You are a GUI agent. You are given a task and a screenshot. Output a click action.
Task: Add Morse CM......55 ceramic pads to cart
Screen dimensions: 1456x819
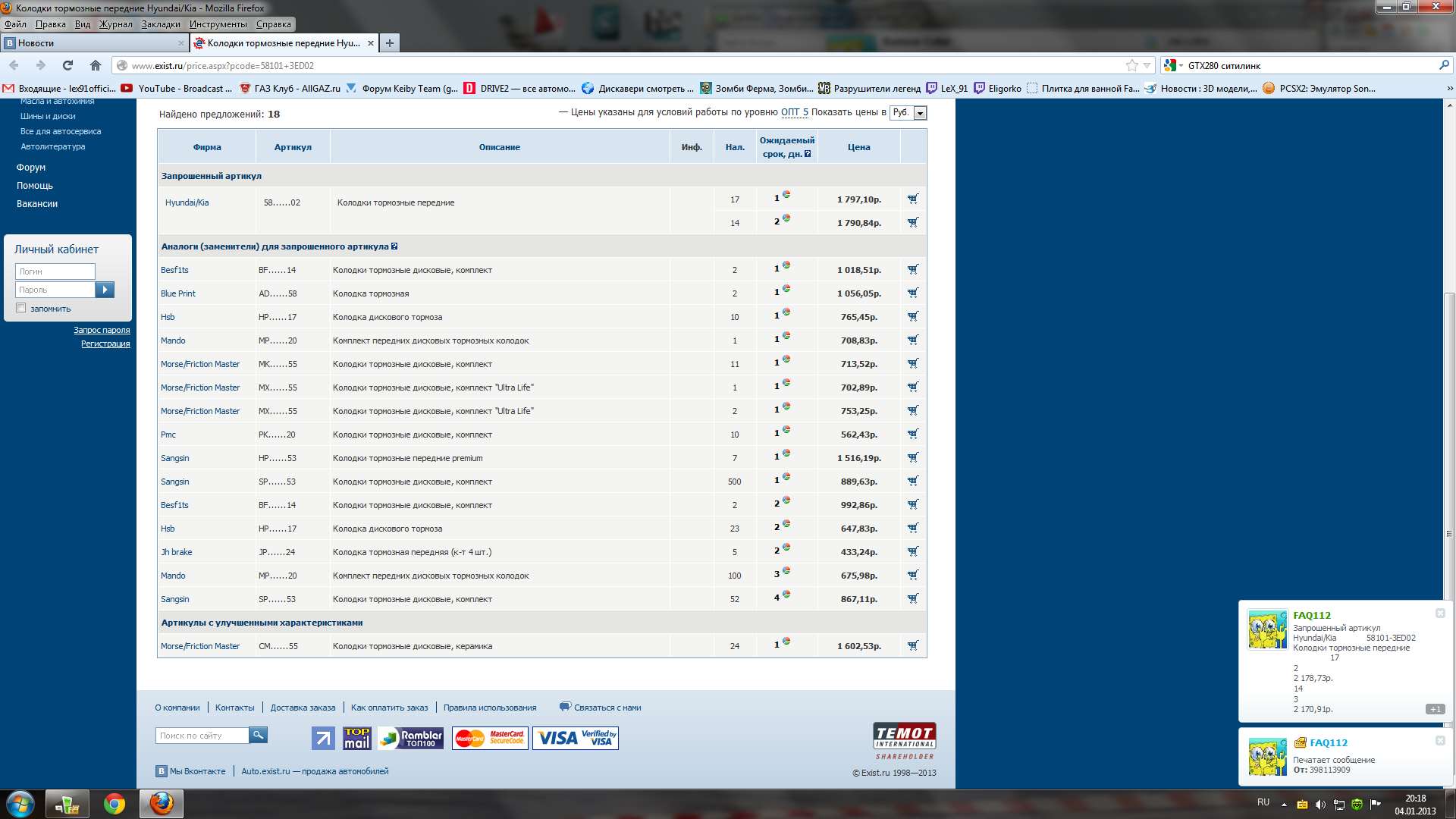[913, 645]
